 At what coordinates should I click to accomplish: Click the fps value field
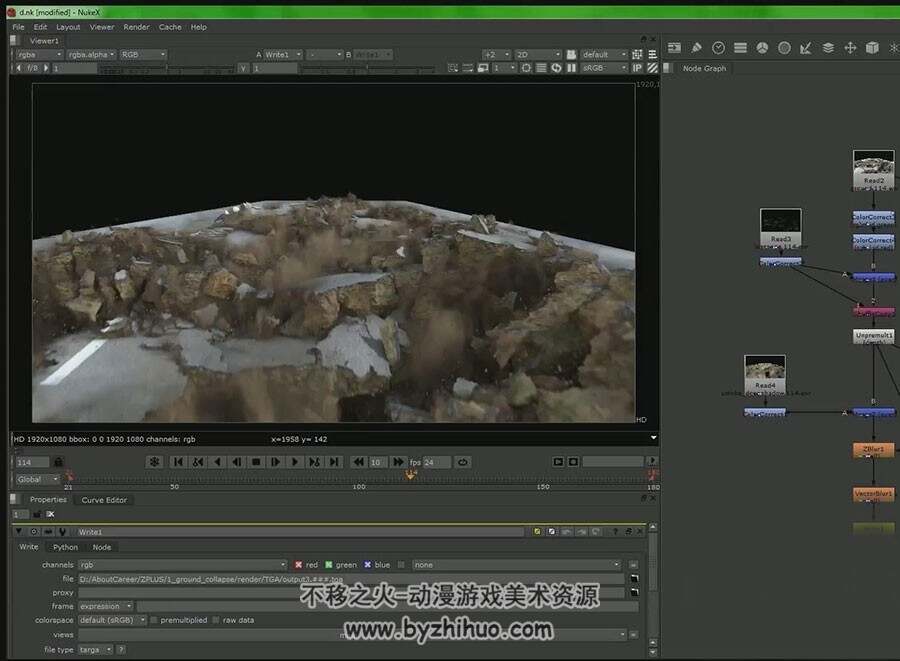pos(437,462)
